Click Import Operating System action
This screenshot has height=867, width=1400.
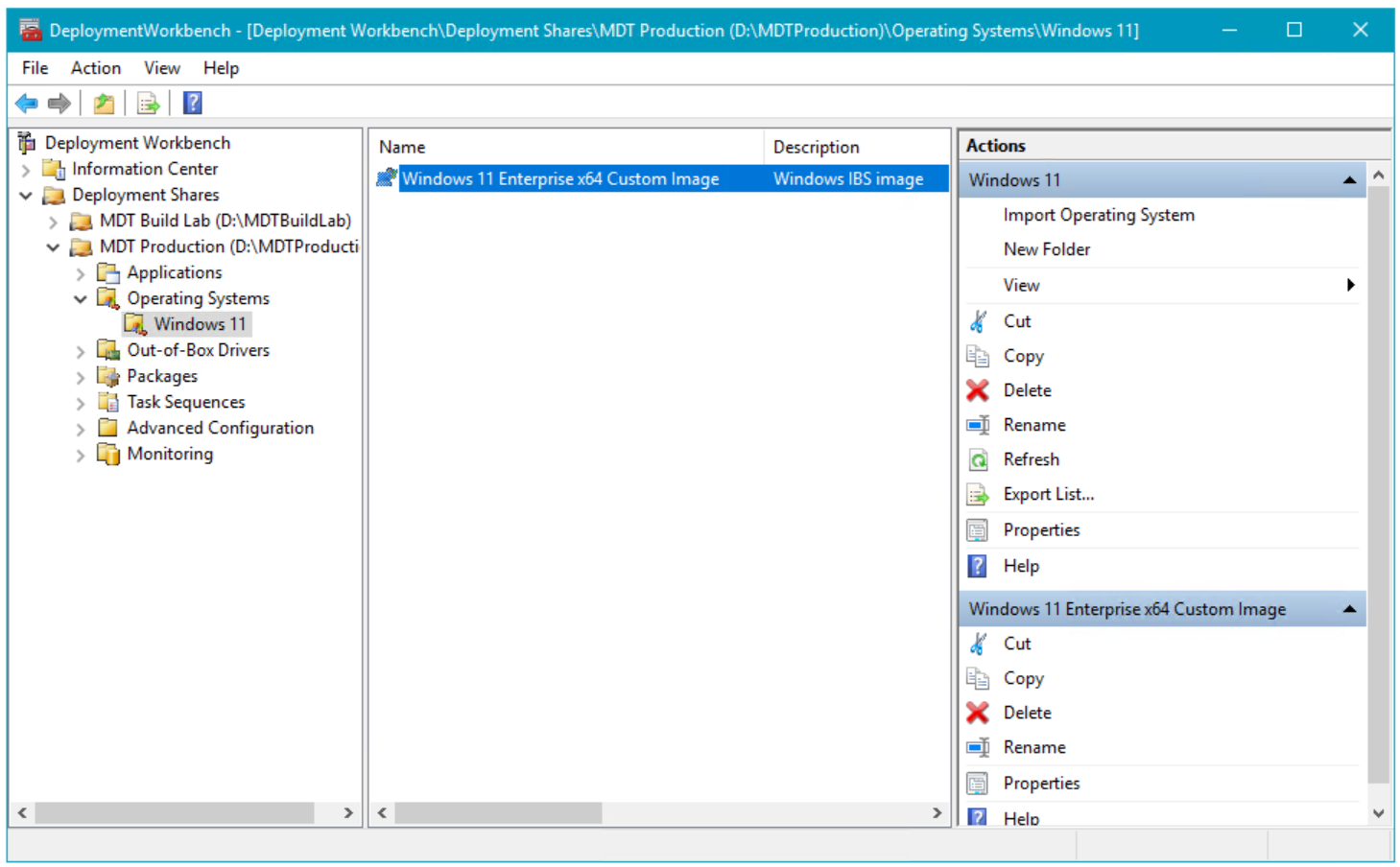[1098, 215]
